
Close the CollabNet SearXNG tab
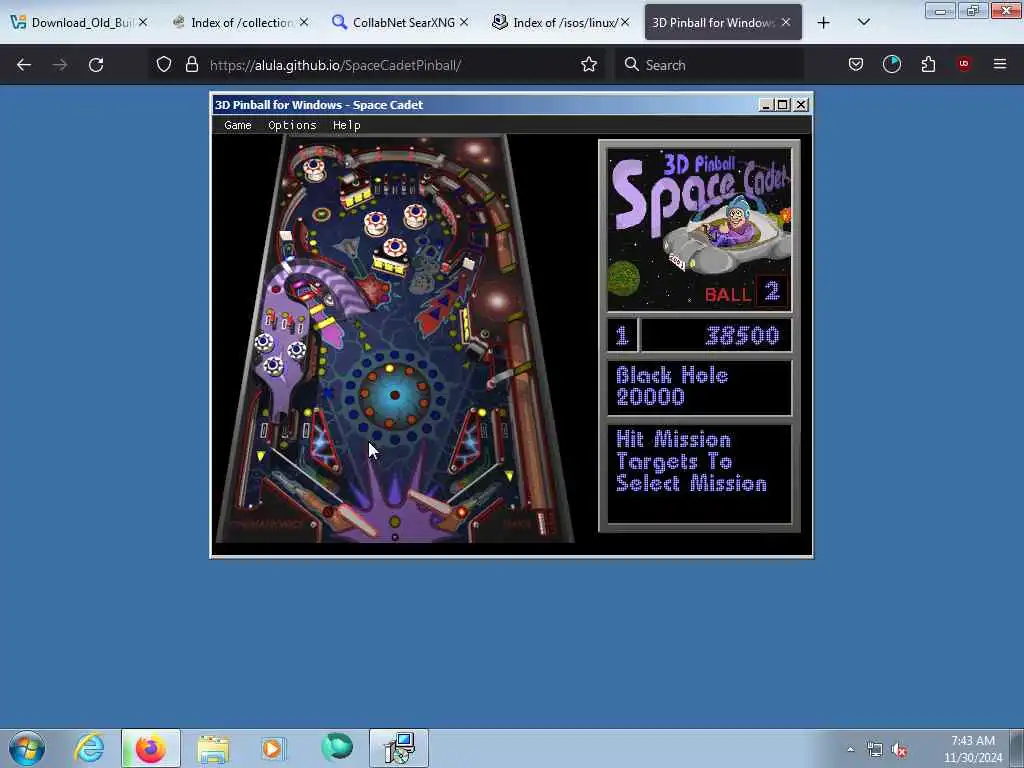point(464,22)
